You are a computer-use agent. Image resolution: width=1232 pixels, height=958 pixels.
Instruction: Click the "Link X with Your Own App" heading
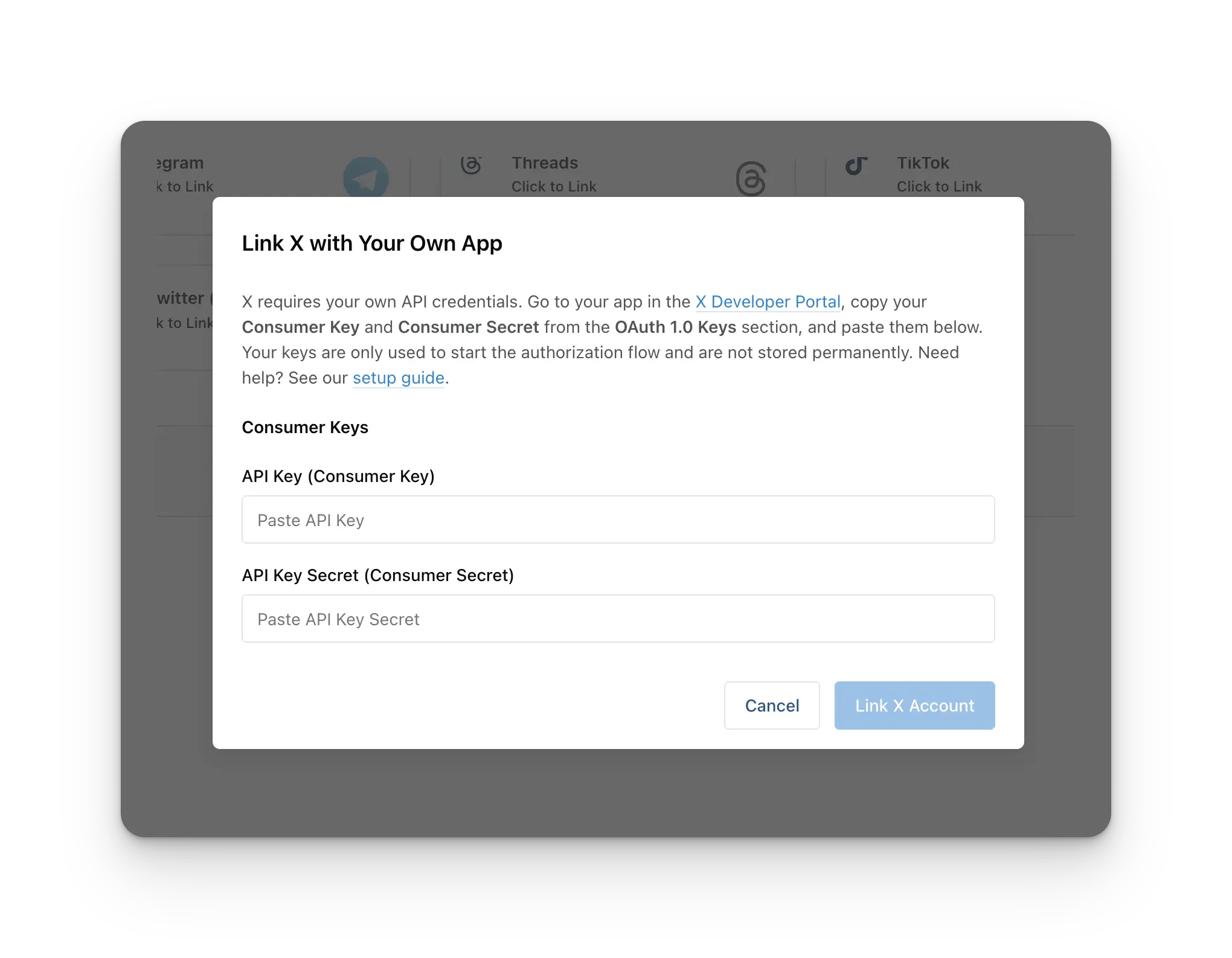pyautogui.click(x=372, y=243)
